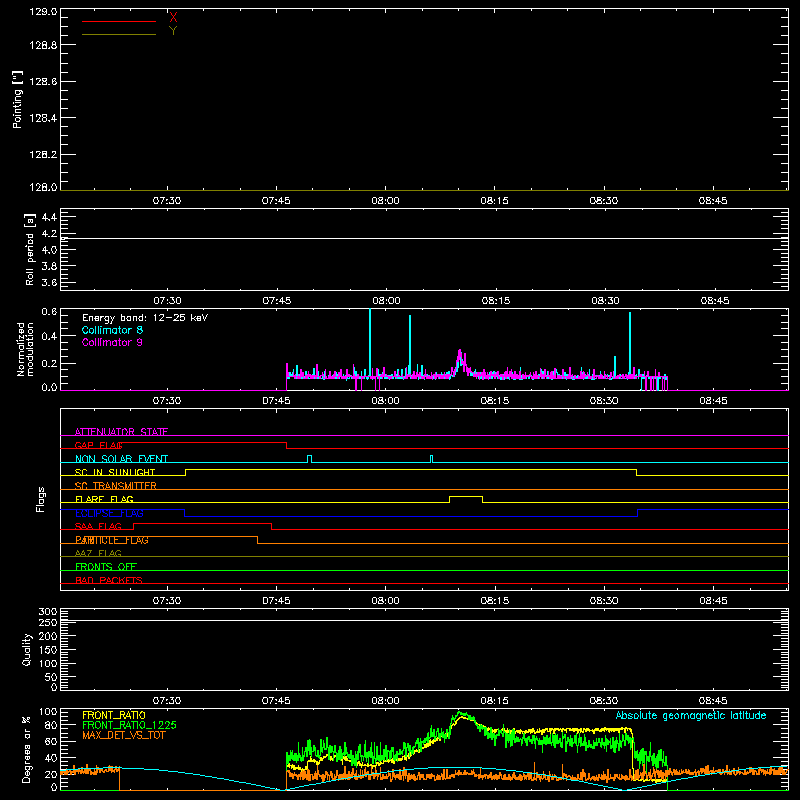Click 08:00 label under Pointing panel

(385, 201)
